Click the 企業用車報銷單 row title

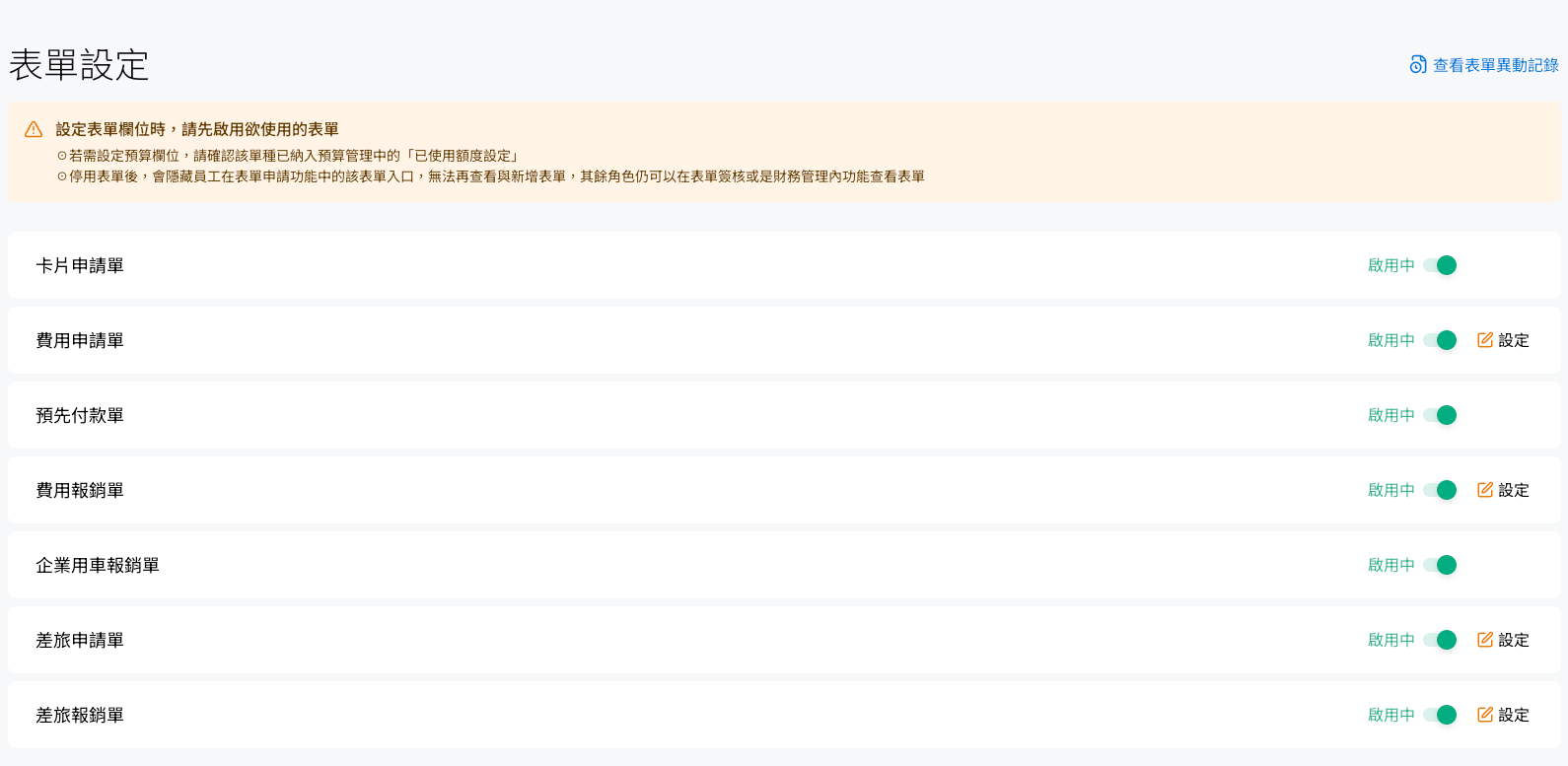[x=98, y=565]
